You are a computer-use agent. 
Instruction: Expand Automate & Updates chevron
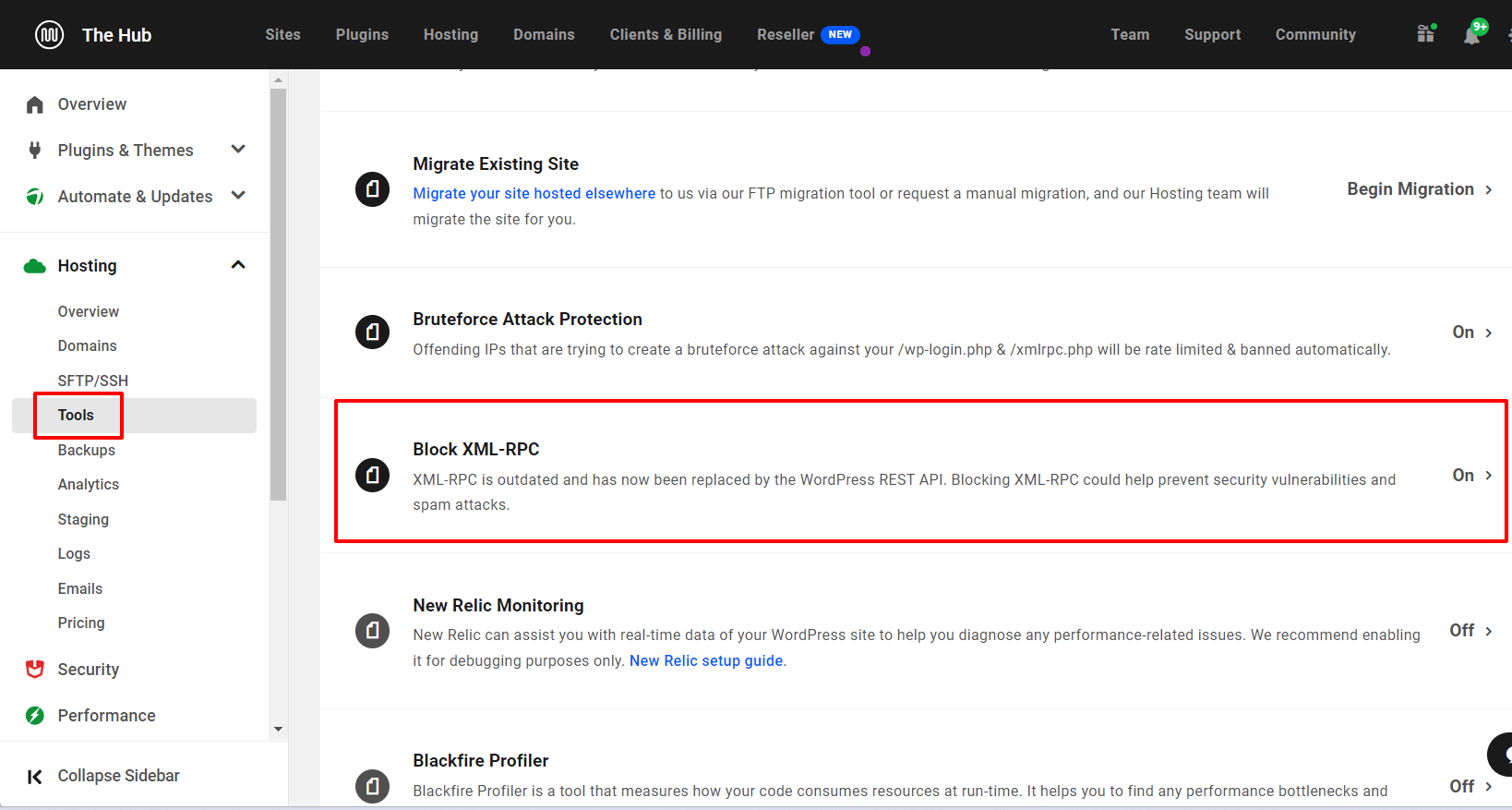[x=238, y=195]
